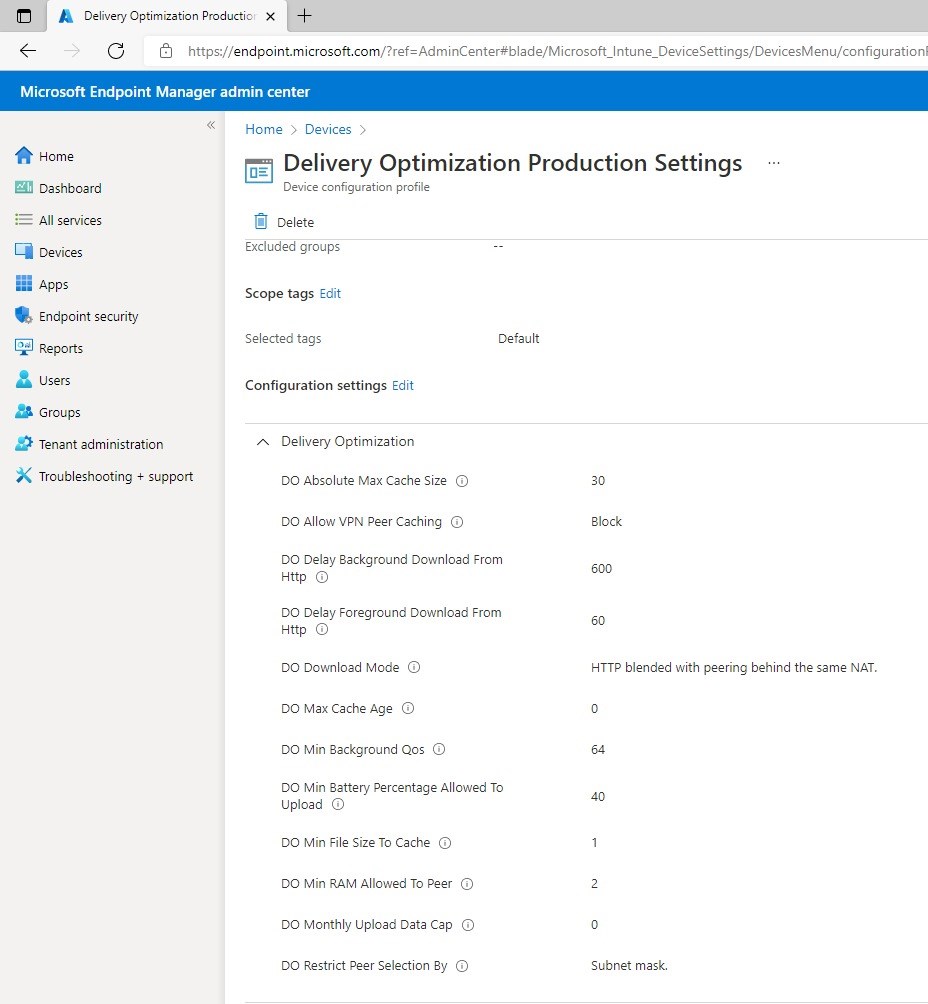
Task: Select the Default scope tag value
Action: [x=519, y=338]
